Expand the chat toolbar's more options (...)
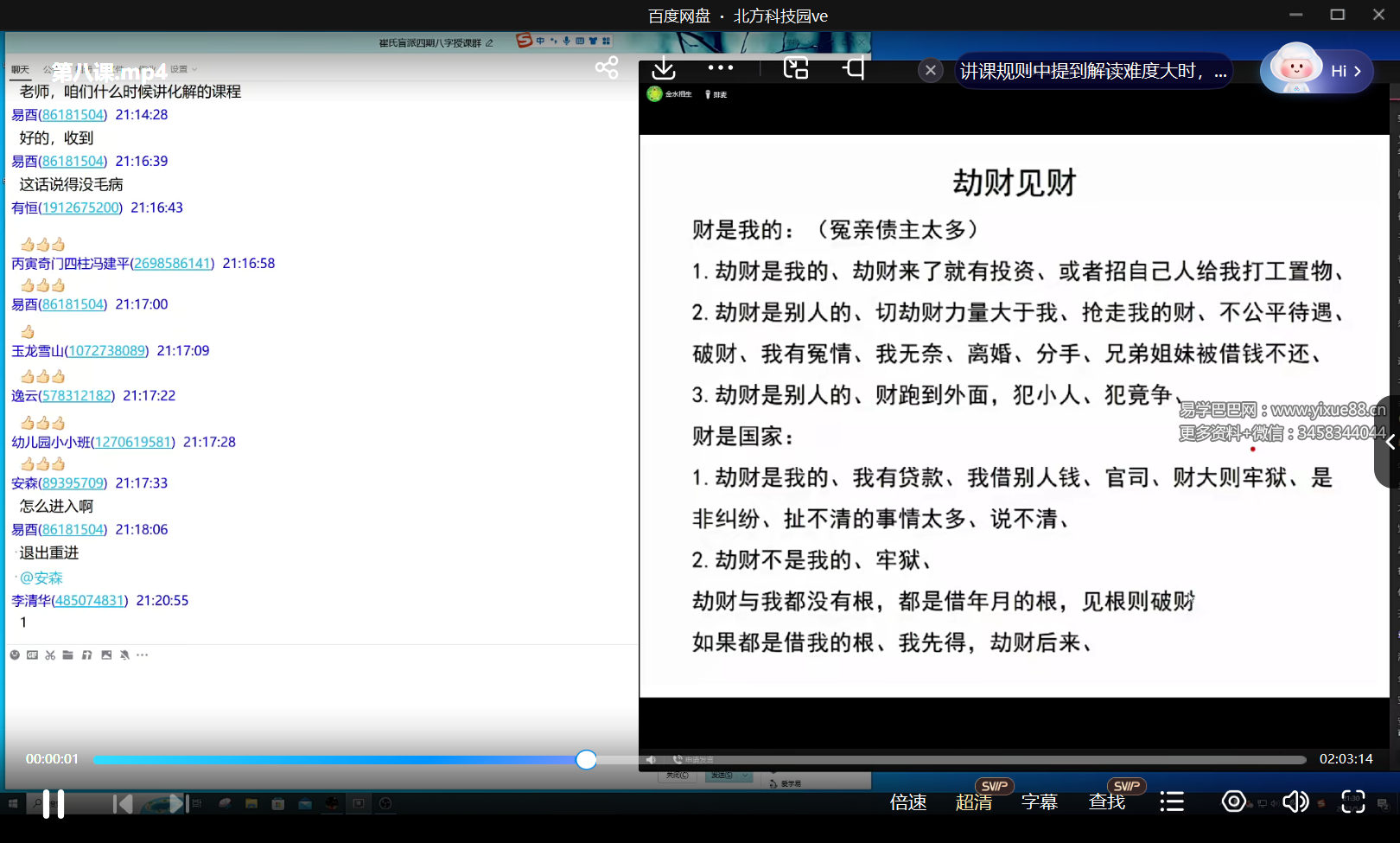The image size is (1400, 843). point(143,655)
